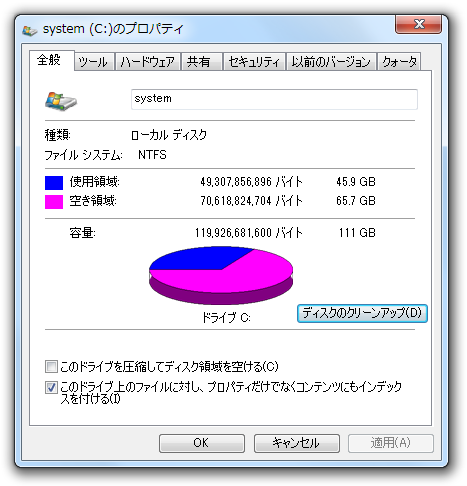Switch to the ツール tab
This screenshot has width=467, height=486.
click(94, 62)
